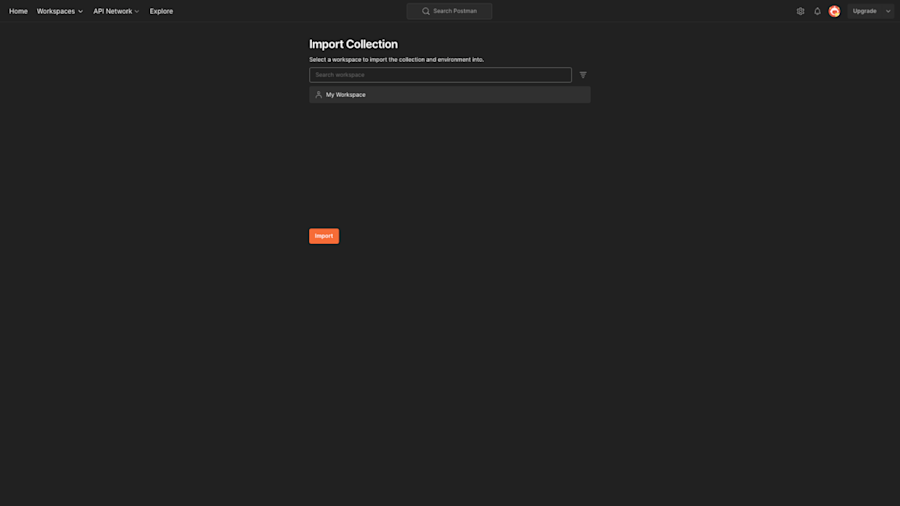Click the 'Select a workspace to import' instruction text
Image resolution: width=900 pixels, height=506 pixels.
[x=396, y=60]
